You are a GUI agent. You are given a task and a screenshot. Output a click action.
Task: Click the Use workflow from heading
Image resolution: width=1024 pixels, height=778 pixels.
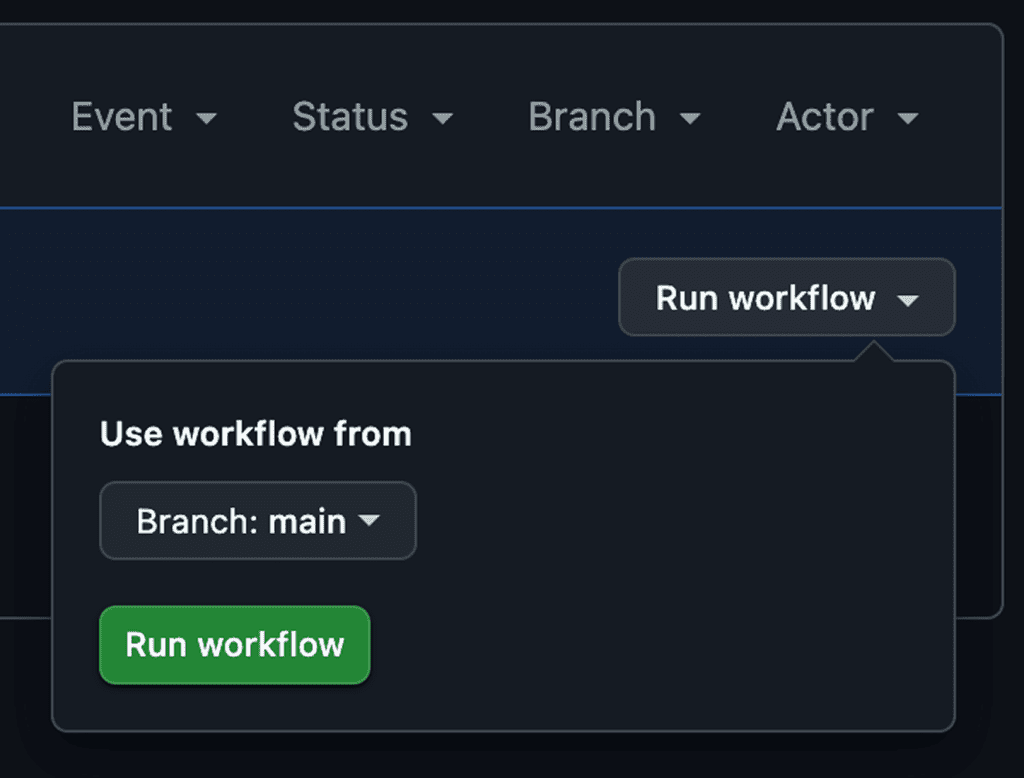pyautogui.click(x=255, y=433)
